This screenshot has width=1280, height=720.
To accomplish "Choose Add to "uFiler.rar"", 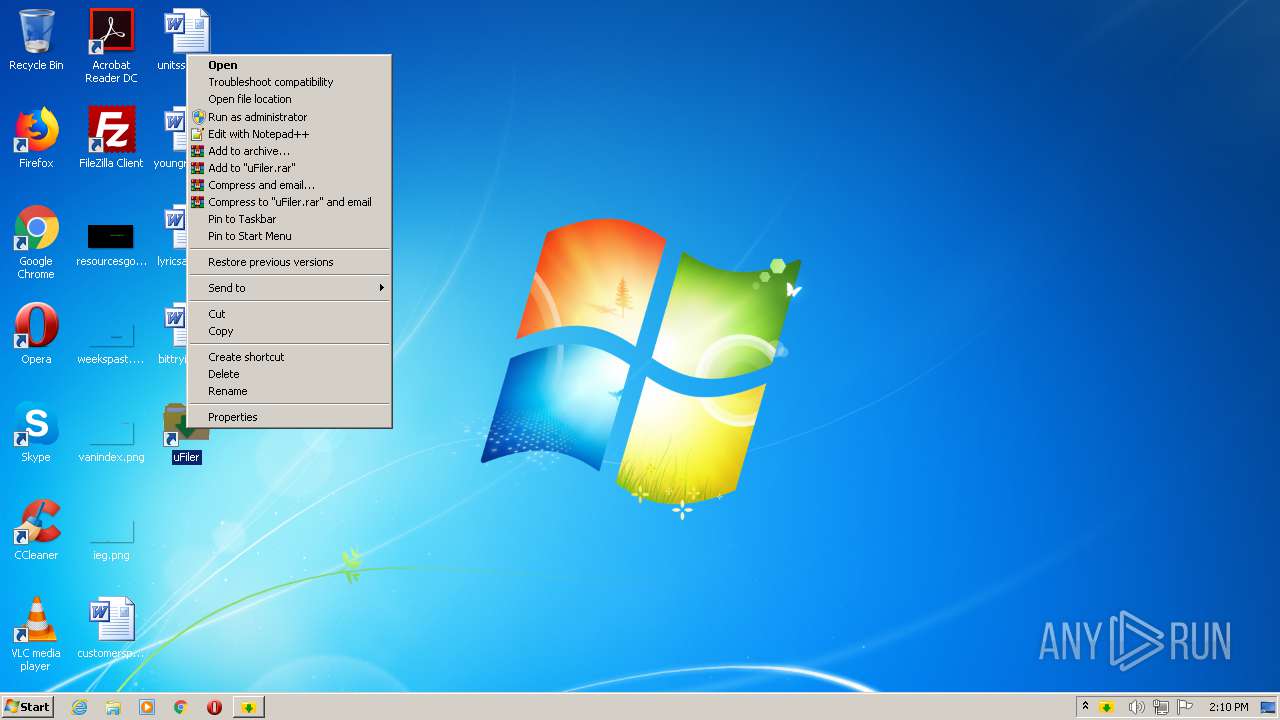I will (290, 168).
